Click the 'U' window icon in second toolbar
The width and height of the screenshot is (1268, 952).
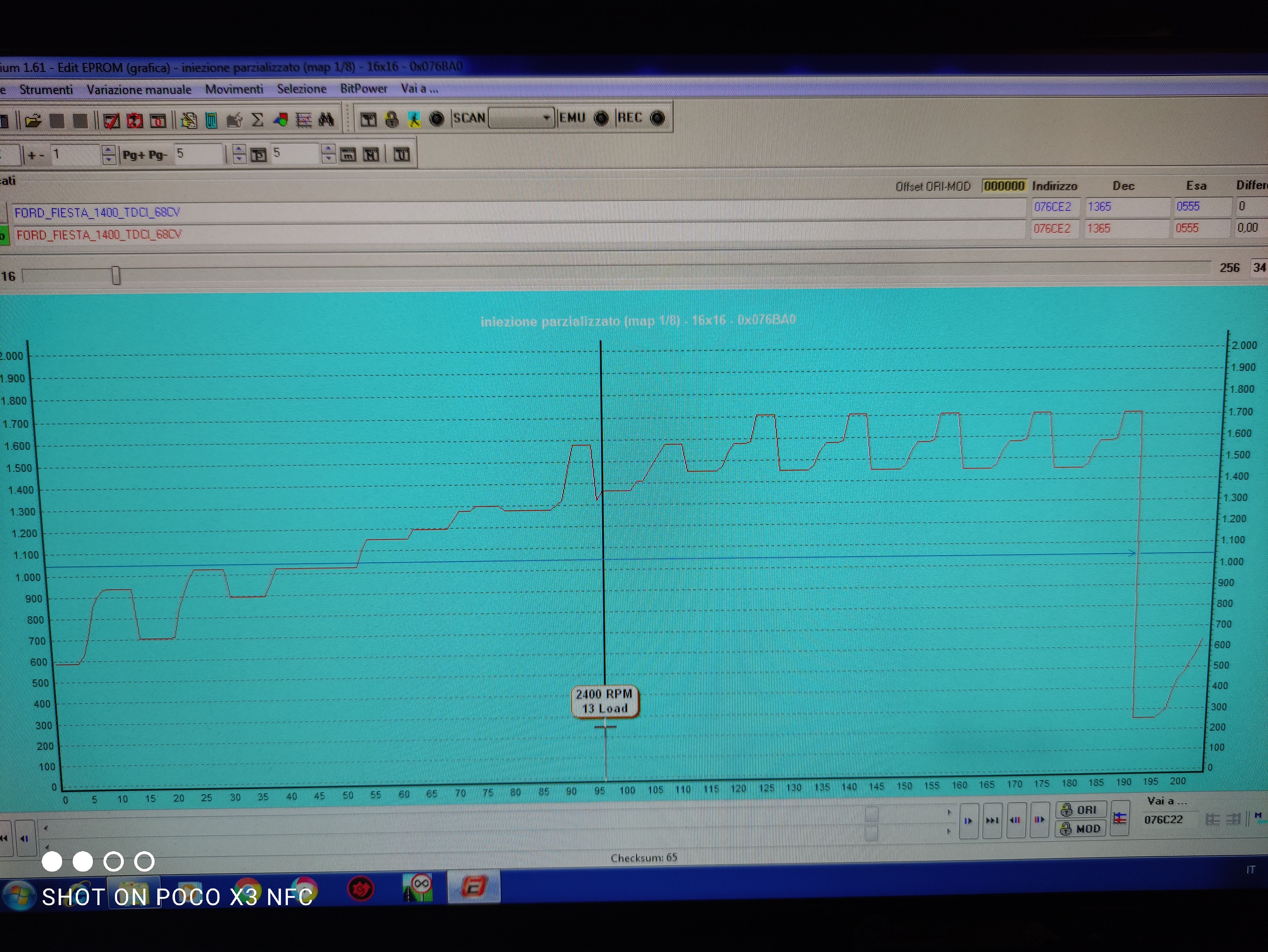(x=402, y=154)
